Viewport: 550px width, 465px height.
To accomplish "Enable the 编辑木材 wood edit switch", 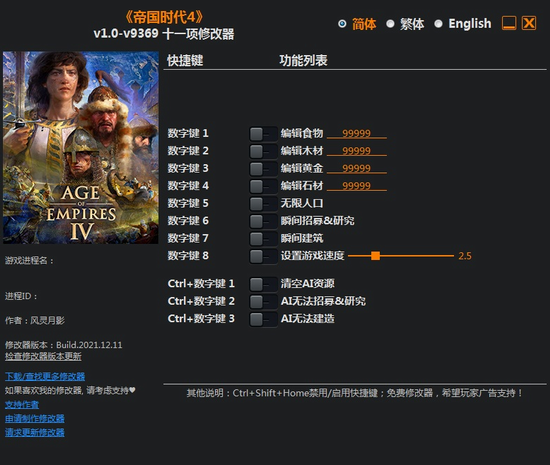I will pyautogui.click(x=263, y=151).
